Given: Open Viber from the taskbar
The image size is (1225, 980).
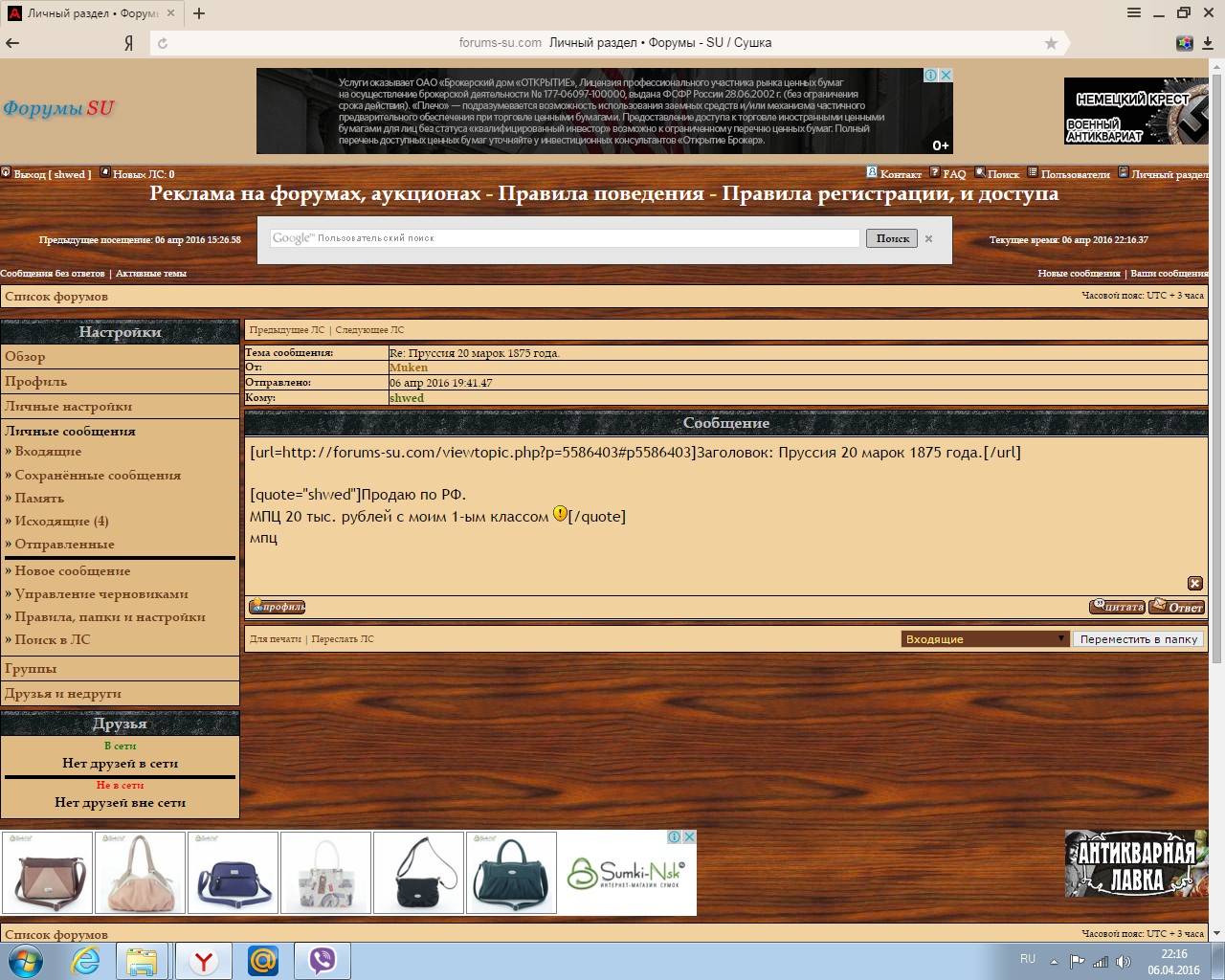Looking at the screenshot, I should [x=322, y=960].
